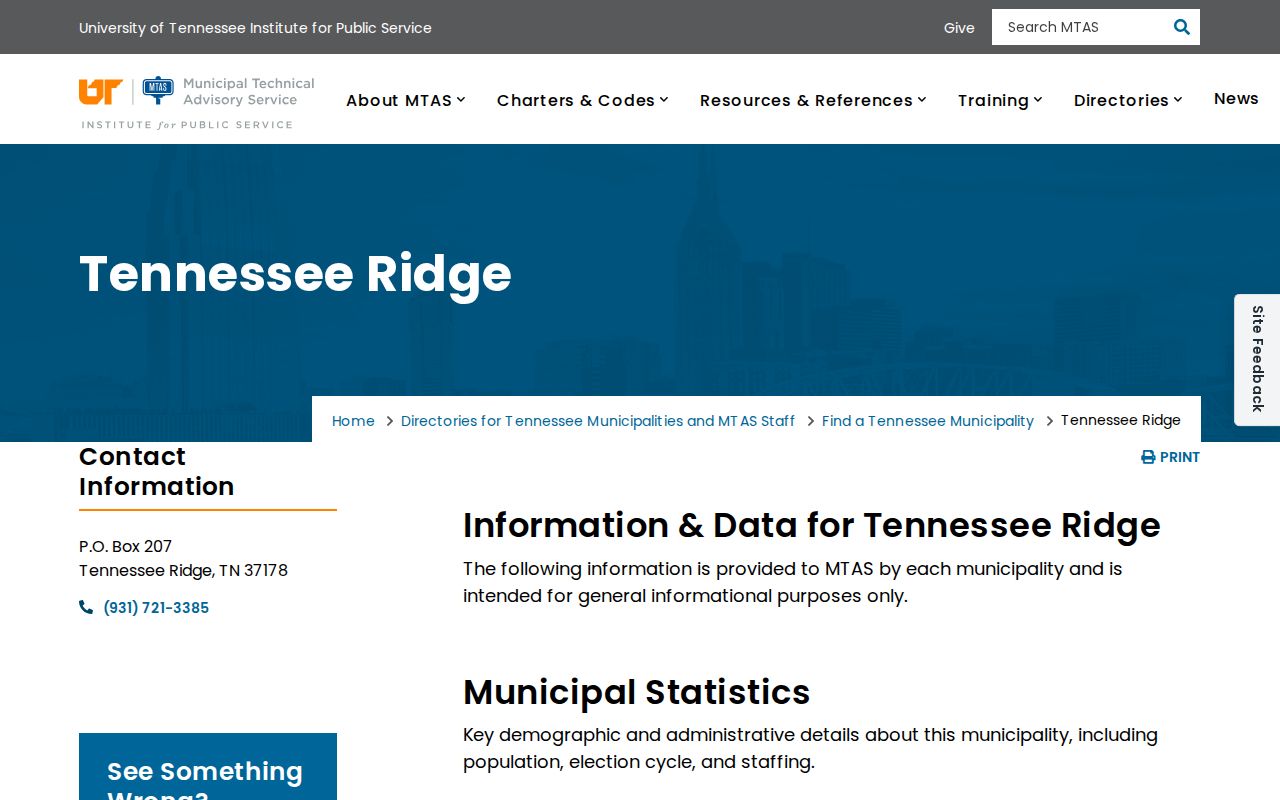Select the Municipal Statistics heading
Image resolution: width=1280 pixels, height=800 pixels.
point(636,692)
